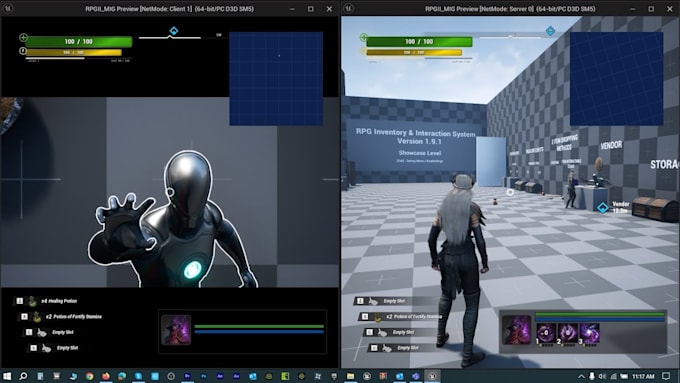Click volume speaker icon in system tray

603,376
